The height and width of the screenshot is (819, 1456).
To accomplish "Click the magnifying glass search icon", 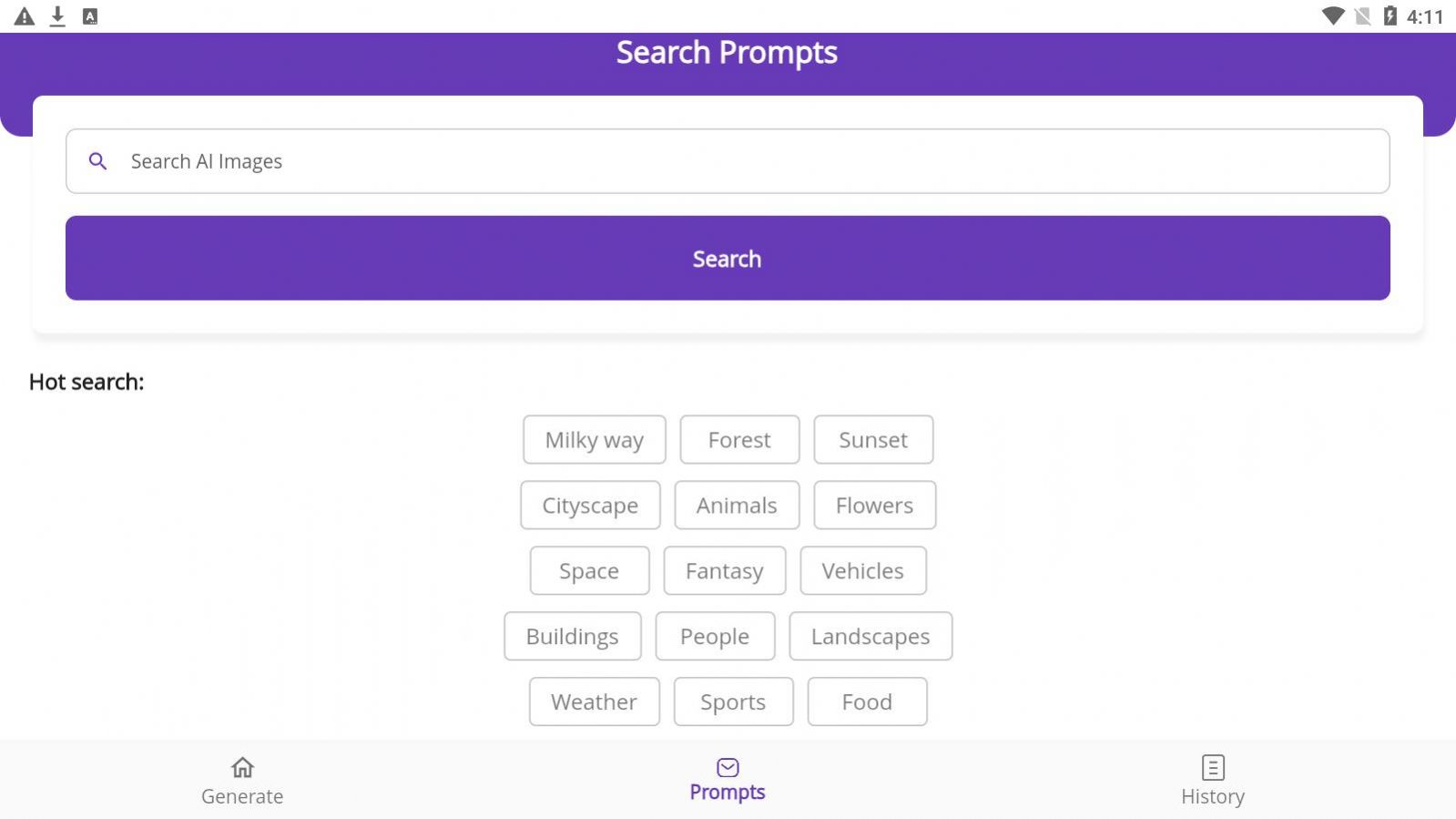I will coord(98,160).
